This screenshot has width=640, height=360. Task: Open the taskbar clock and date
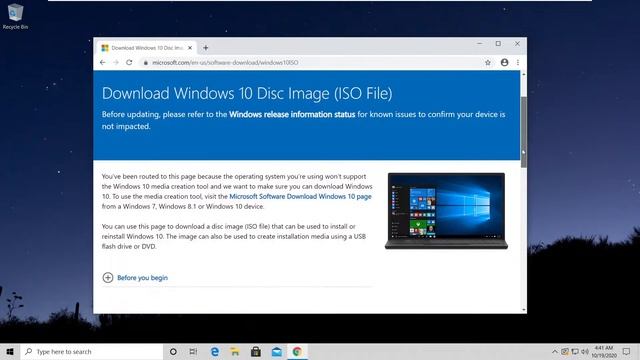[x=604, y=351]
